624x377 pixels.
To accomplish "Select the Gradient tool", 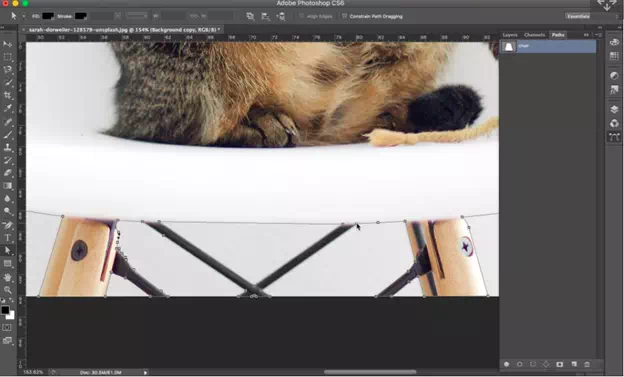I will coord(8,186).
